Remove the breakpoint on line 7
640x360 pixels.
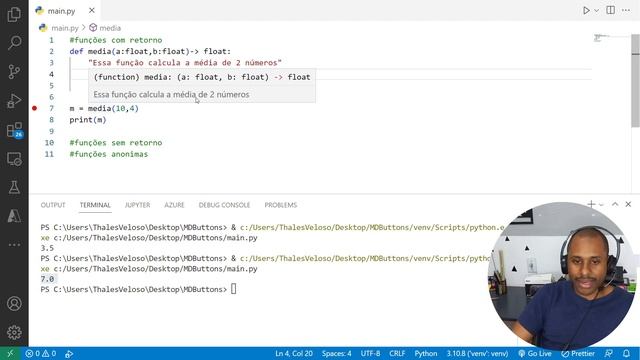[35, 108]
